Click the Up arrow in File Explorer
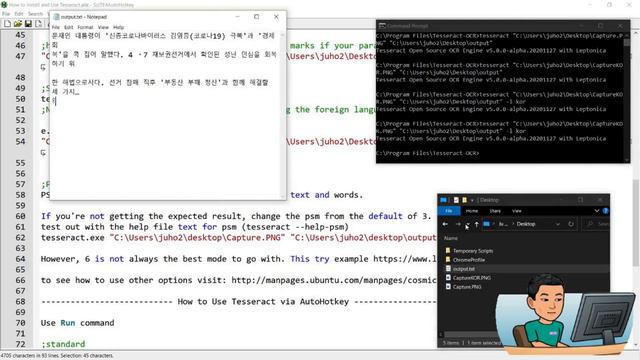This screenshot has width=640, height=360. click(x=476, y=224)
